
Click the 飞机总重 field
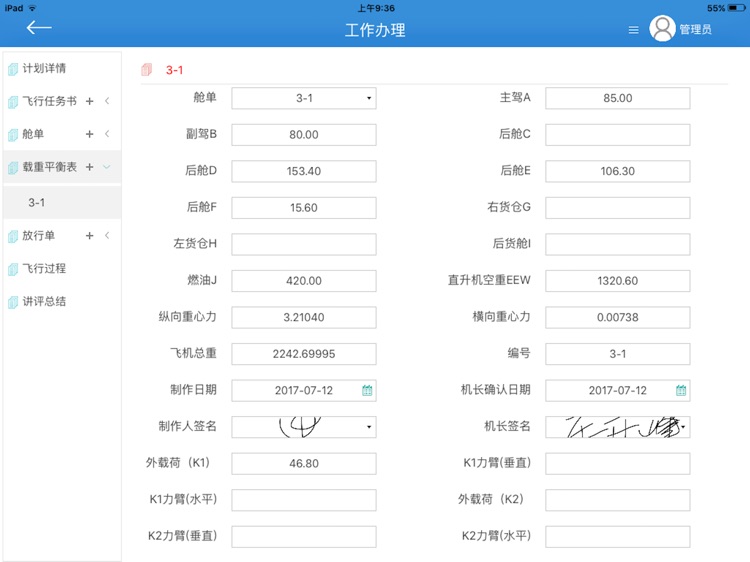coord(304,354)
